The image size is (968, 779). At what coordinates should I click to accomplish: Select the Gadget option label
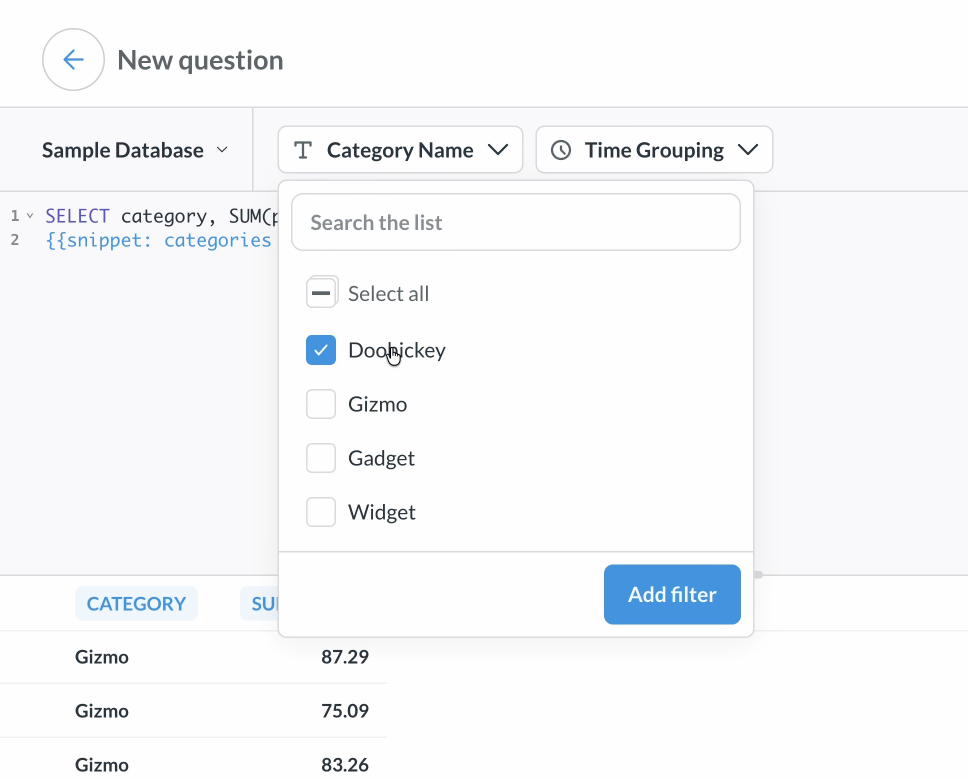pyautogui.click(x=381, y=458)
